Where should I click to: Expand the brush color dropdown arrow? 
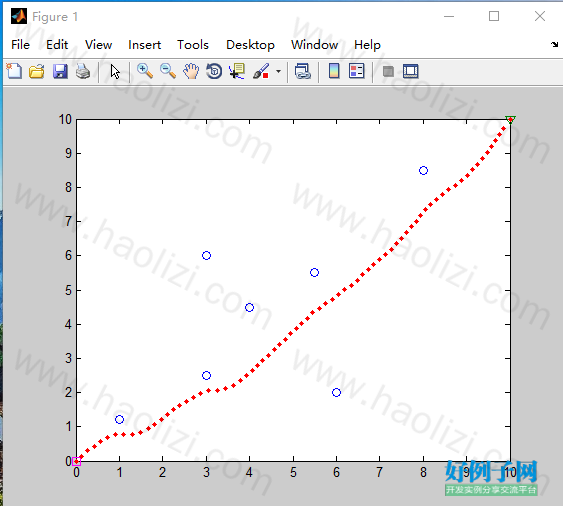tap(278, 71)
